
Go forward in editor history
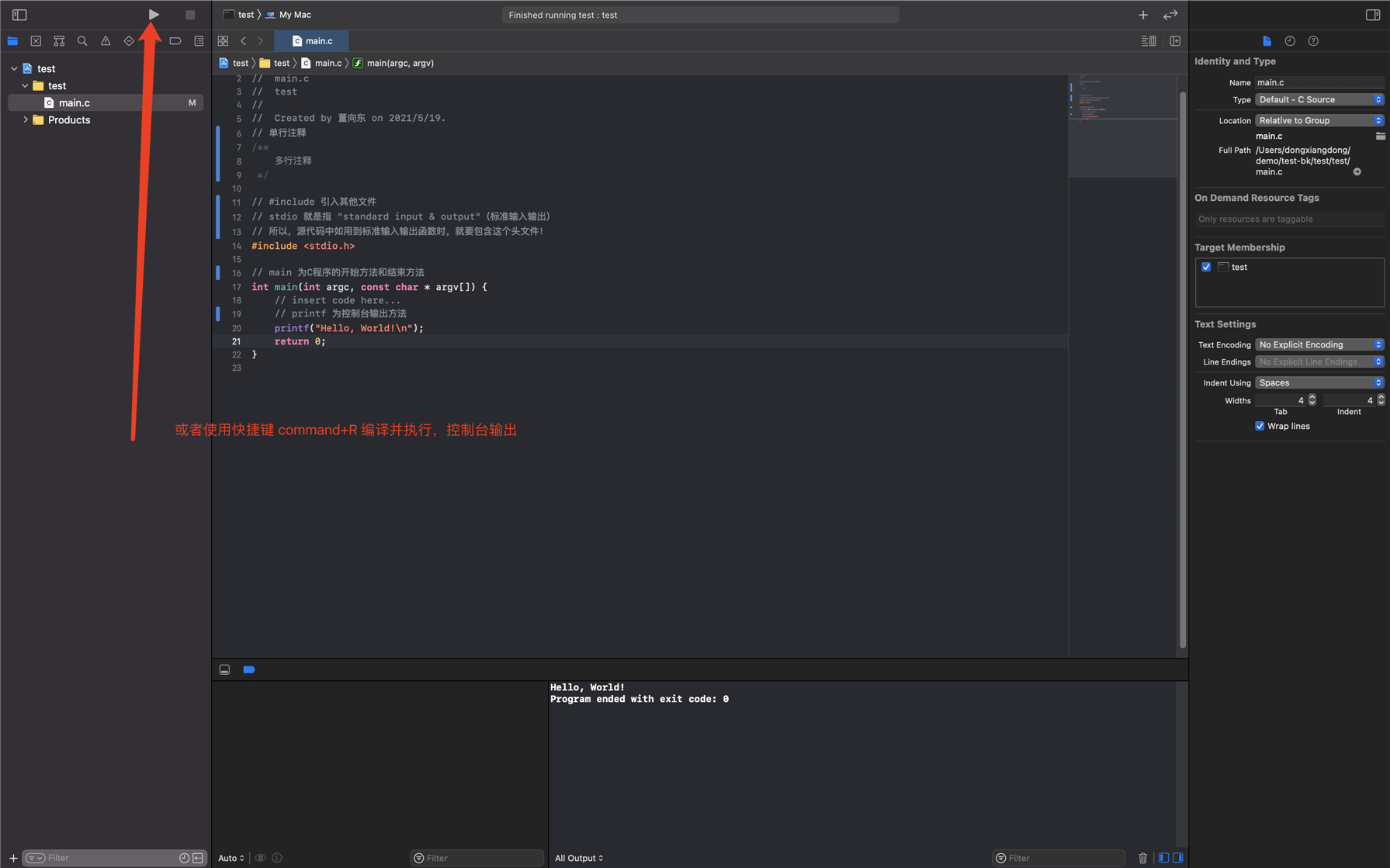261,41
